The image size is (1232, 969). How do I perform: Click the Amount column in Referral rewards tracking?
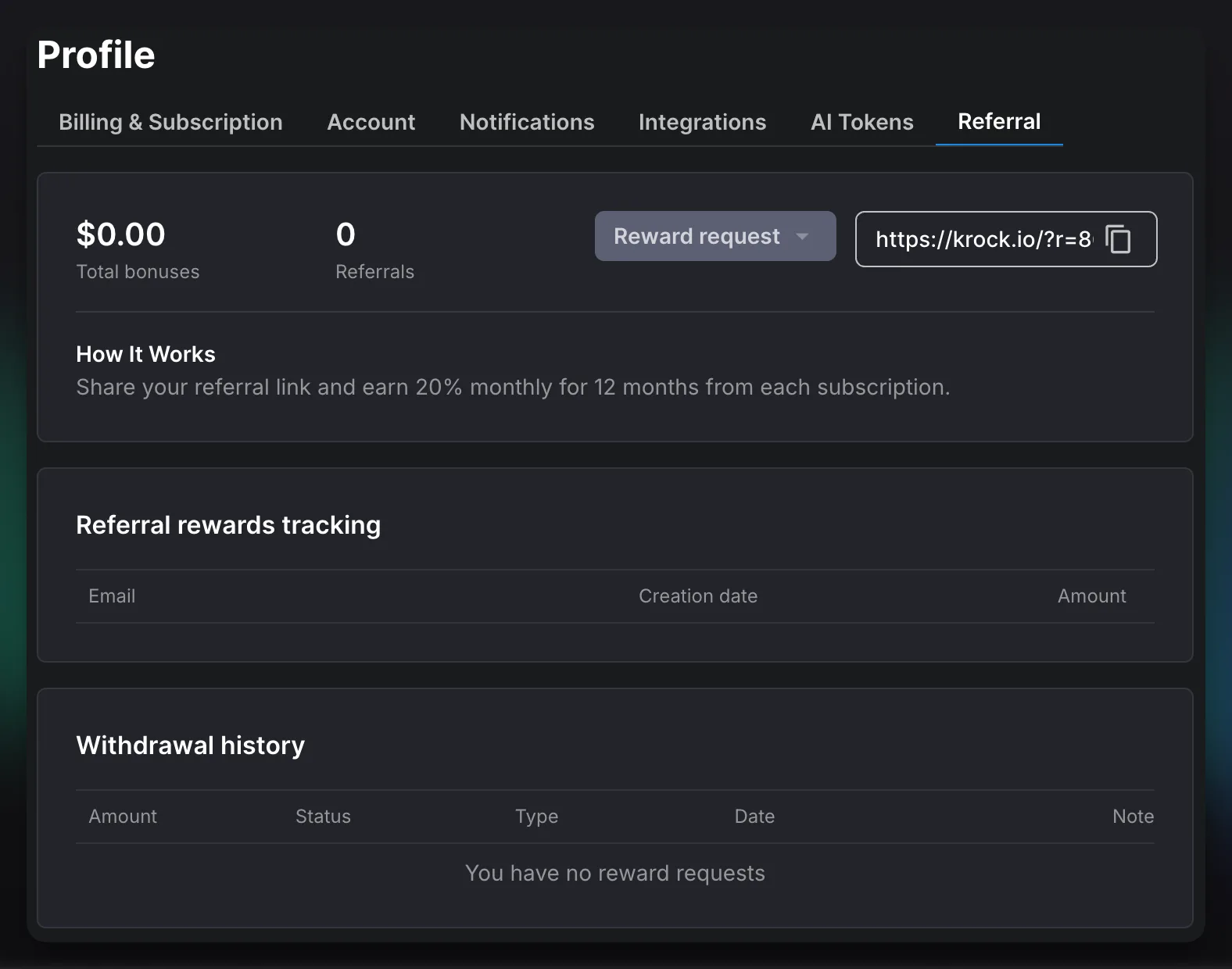pyautogui.click(x=1091, y=596)
